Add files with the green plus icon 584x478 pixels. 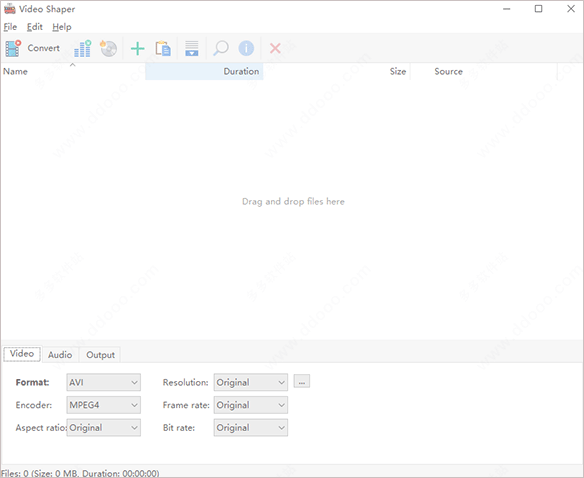(x=137, y=48)
